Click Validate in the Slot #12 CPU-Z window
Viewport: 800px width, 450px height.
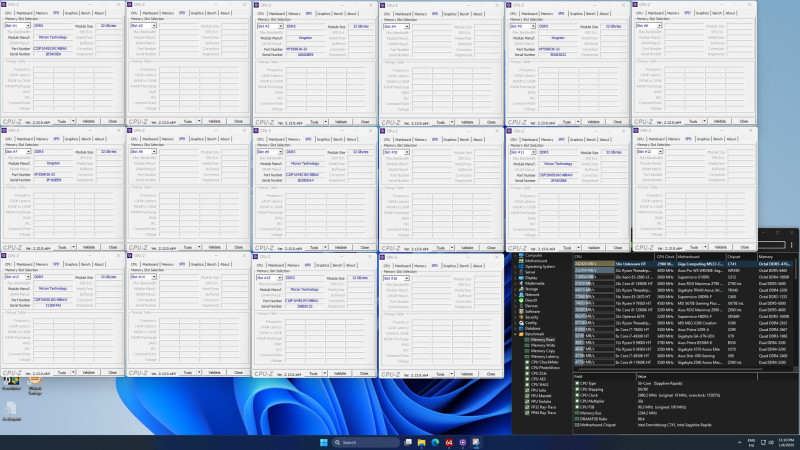(720, 247)
